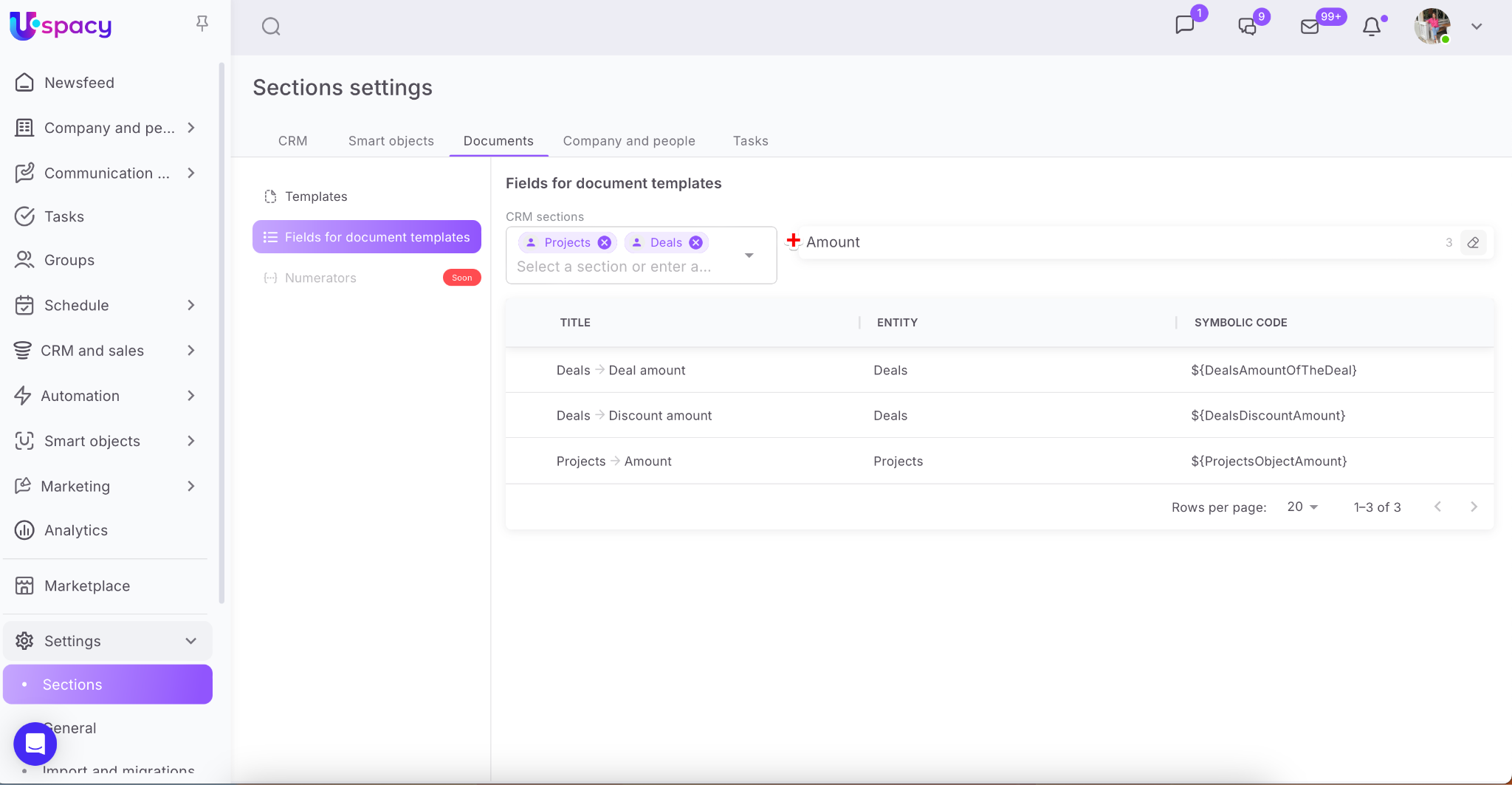The height and width of the screenshot is (785, 1512).
Task: Open the rows per page dropdown
Action: tap(1302, 507)
